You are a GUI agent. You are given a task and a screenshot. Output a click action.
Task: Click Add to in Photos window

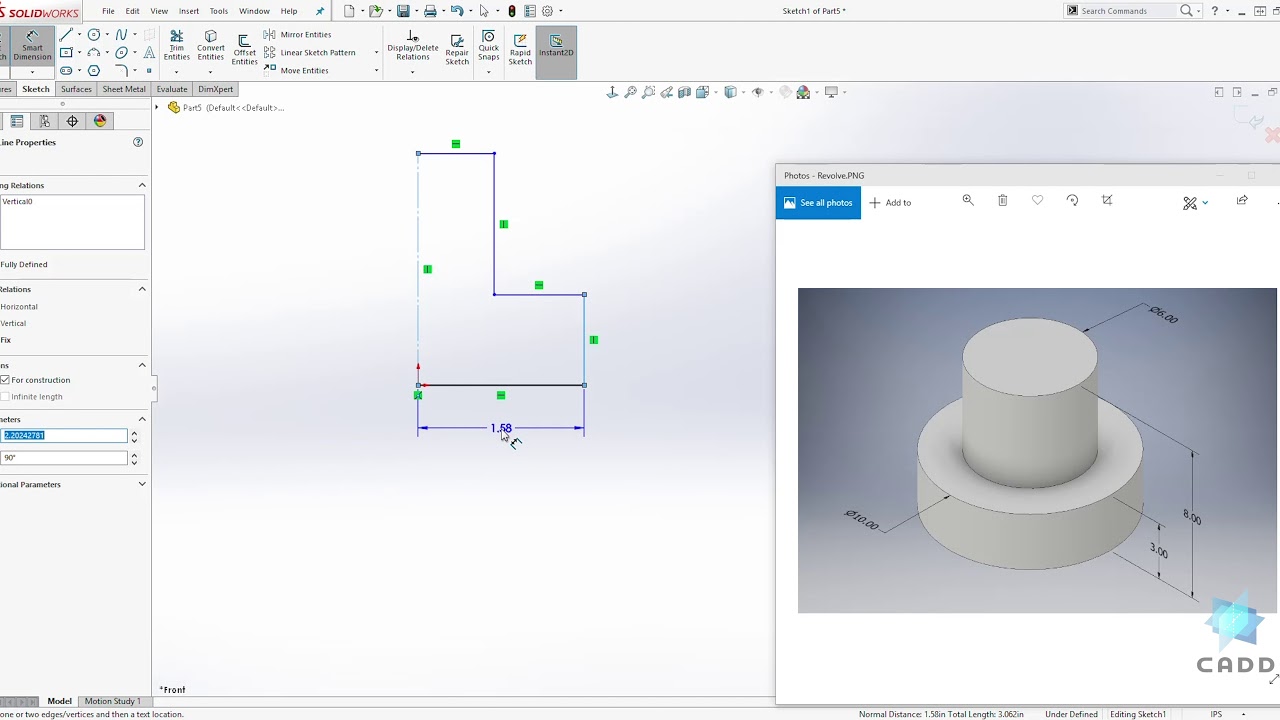(890, 202)
